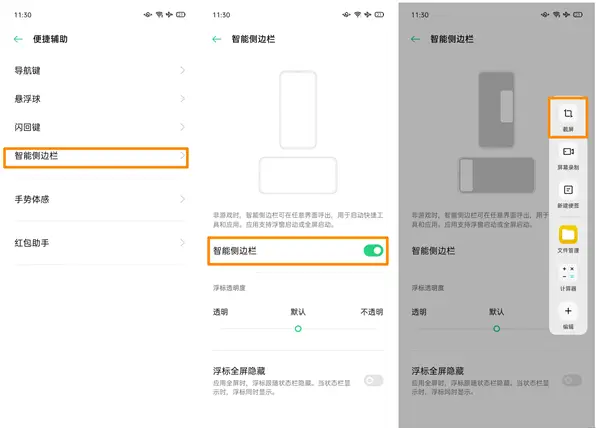Open 智能侧边栏 entry in 便捷辅助 list

(x=96, y=157)
